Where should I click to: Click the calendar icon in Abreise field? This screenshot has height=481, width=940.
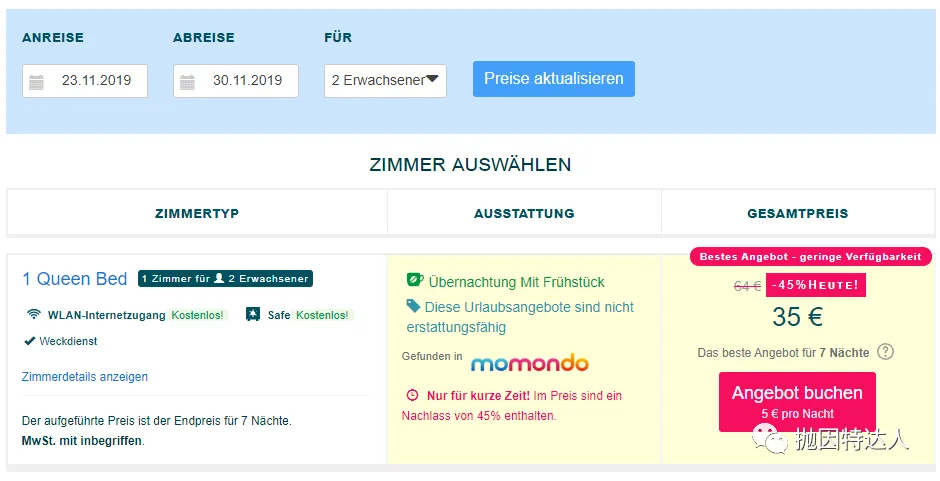click(x=187, y=82)
